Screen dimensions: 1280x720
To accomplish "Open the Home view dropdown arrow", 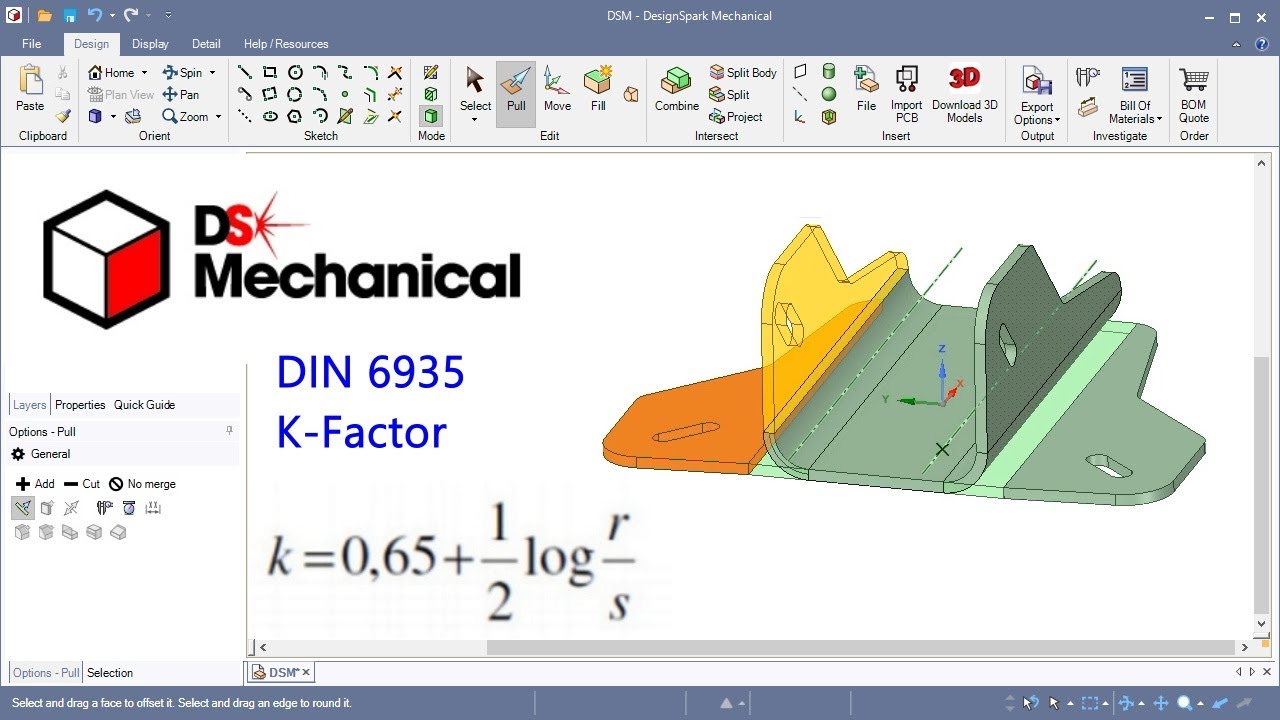I will coord(144,73).
